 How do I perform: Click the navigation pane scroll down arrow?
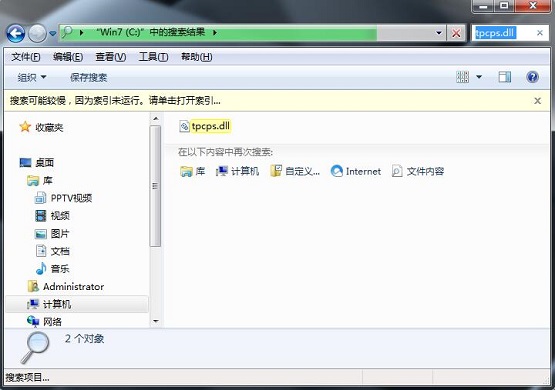click(156, 321)
